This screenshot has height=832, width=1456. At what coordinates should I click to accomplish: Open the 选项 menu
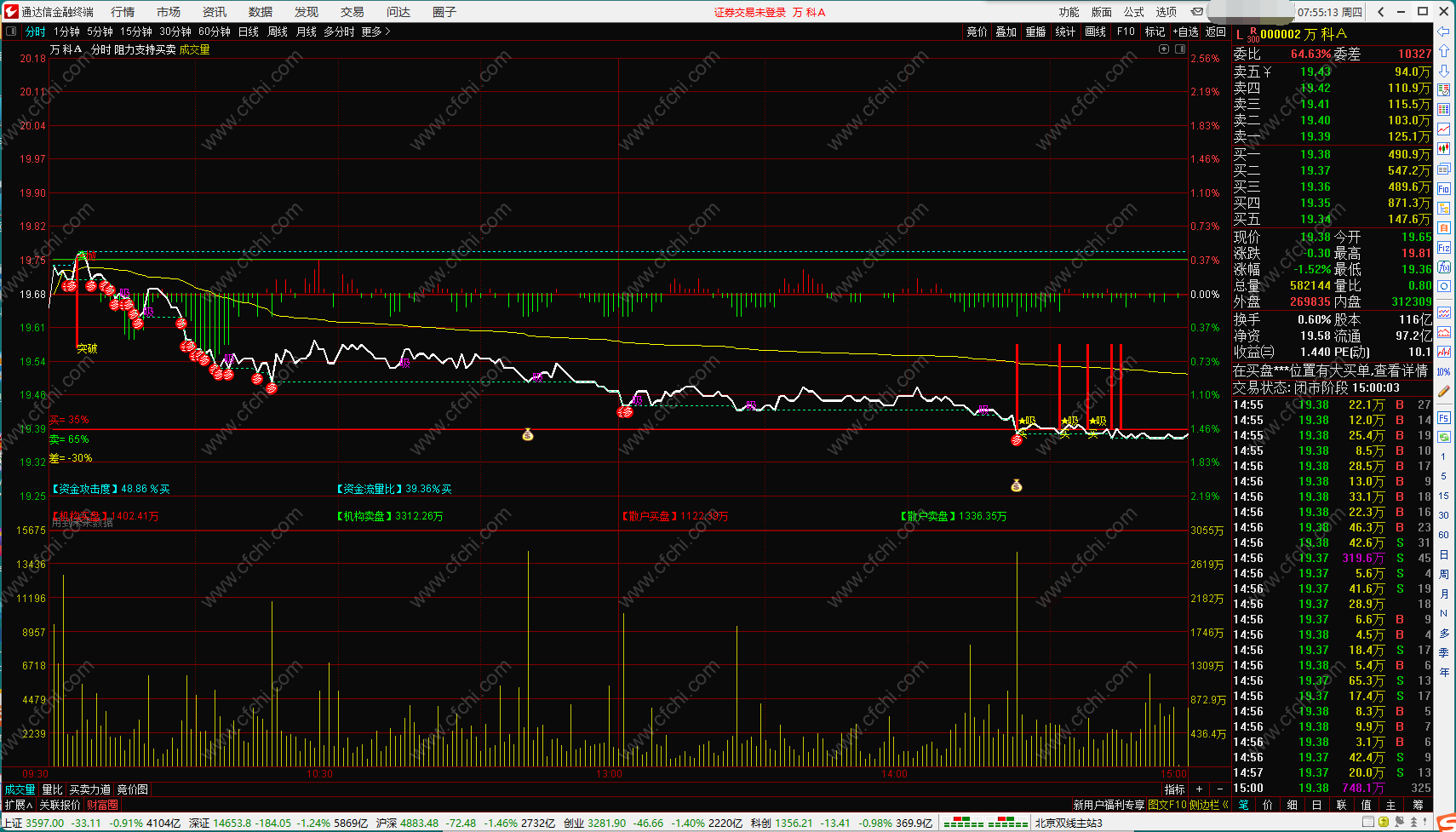coord(1167,12)
